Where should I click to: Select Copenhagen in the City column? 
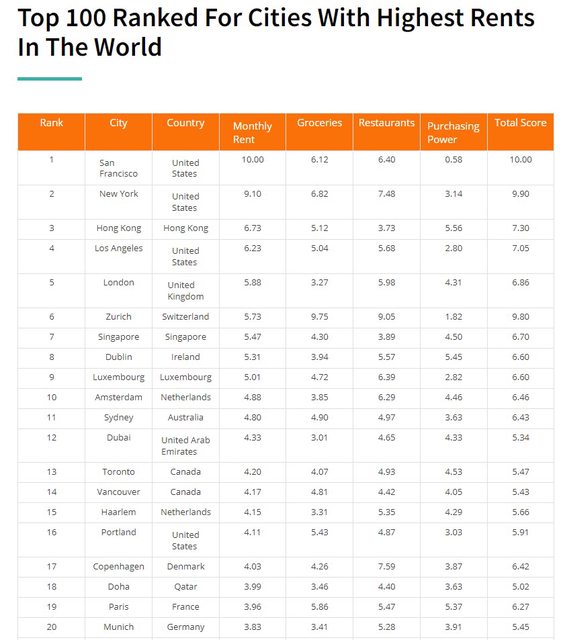pyautogui.click(x=118, y=567)
